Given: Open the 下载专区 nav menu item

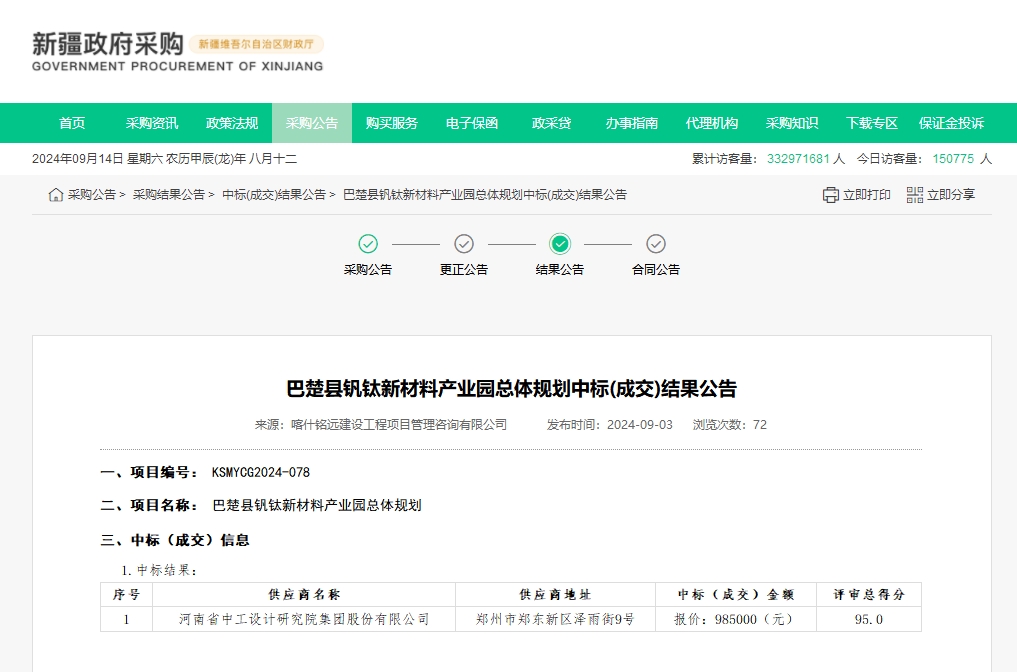Looking at the screenshot, I should coord(871,123).
